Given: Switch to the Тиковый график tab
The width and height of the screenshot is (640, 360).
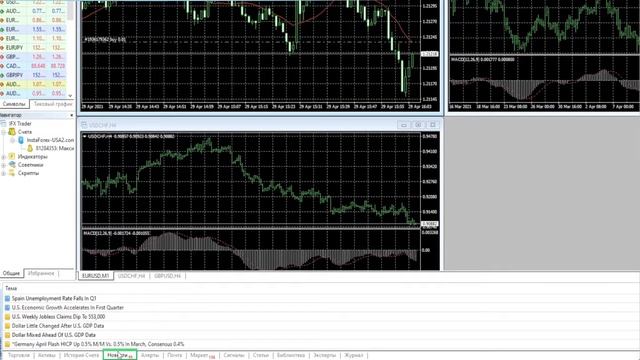Looking at the screenshot, I should (52, 104).
